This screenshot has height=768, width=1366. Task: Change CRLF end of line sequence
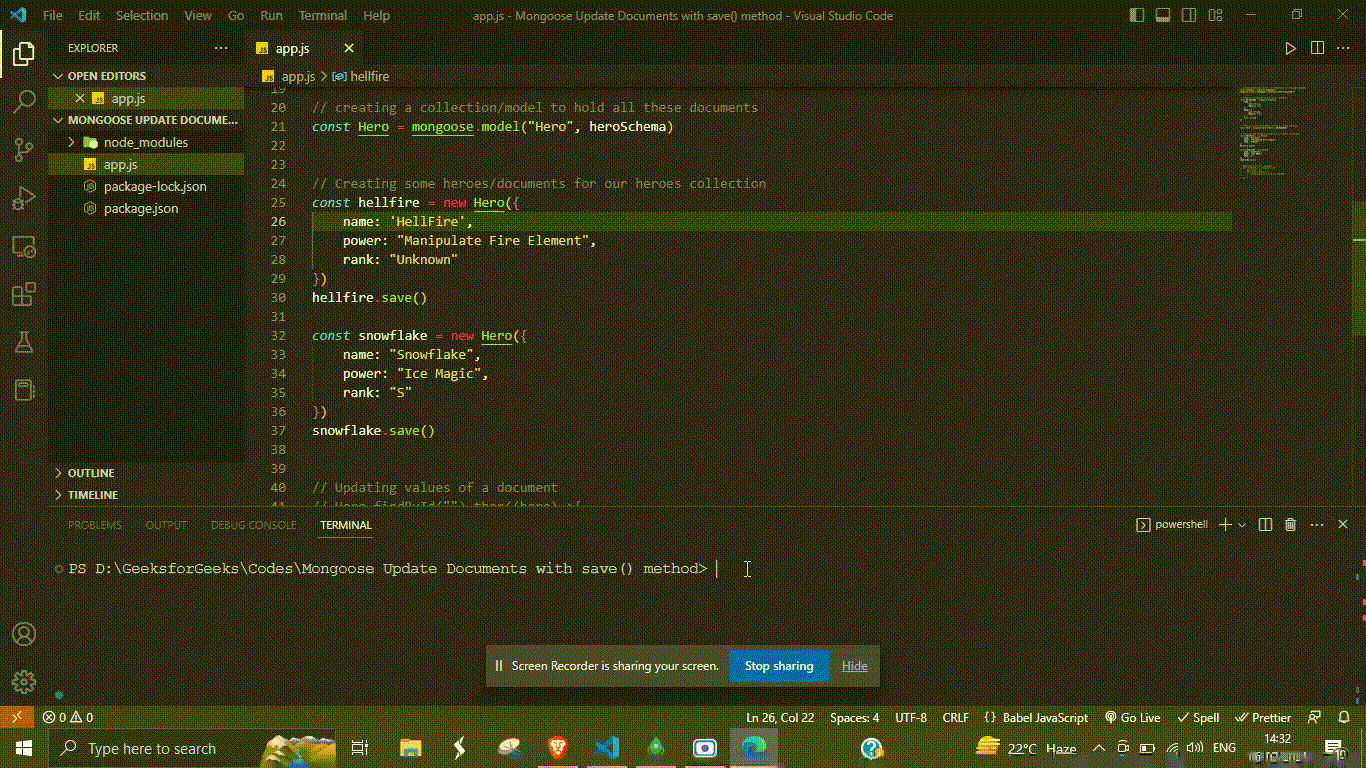955,717
